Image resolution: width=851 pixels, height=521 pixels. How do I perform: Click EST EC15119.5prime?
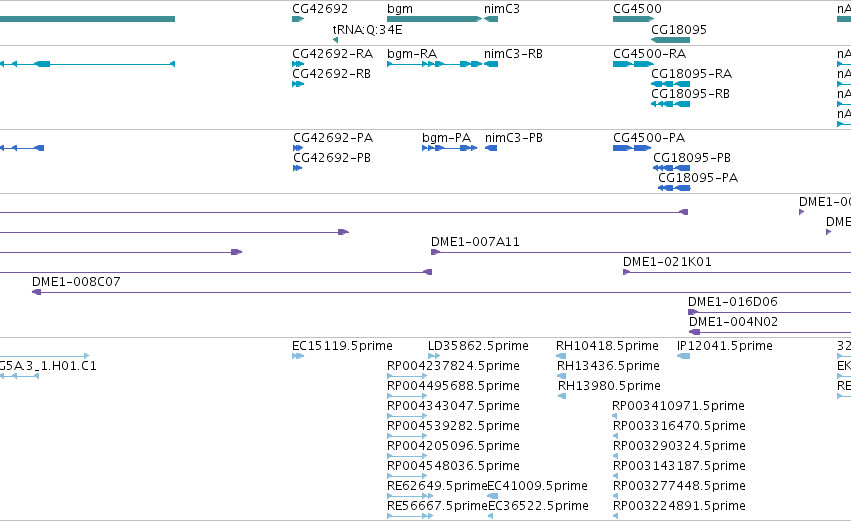coord(298,356)
